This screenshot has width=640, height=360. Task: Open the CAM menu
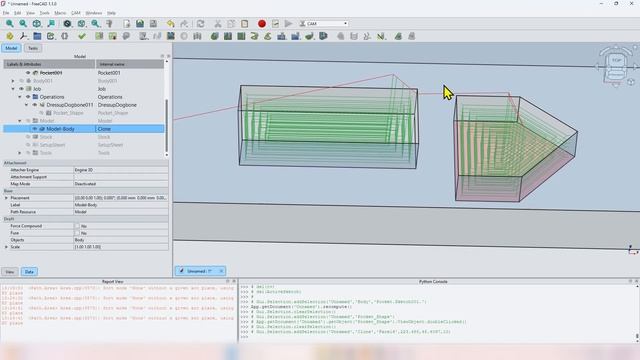pos(76,13)
